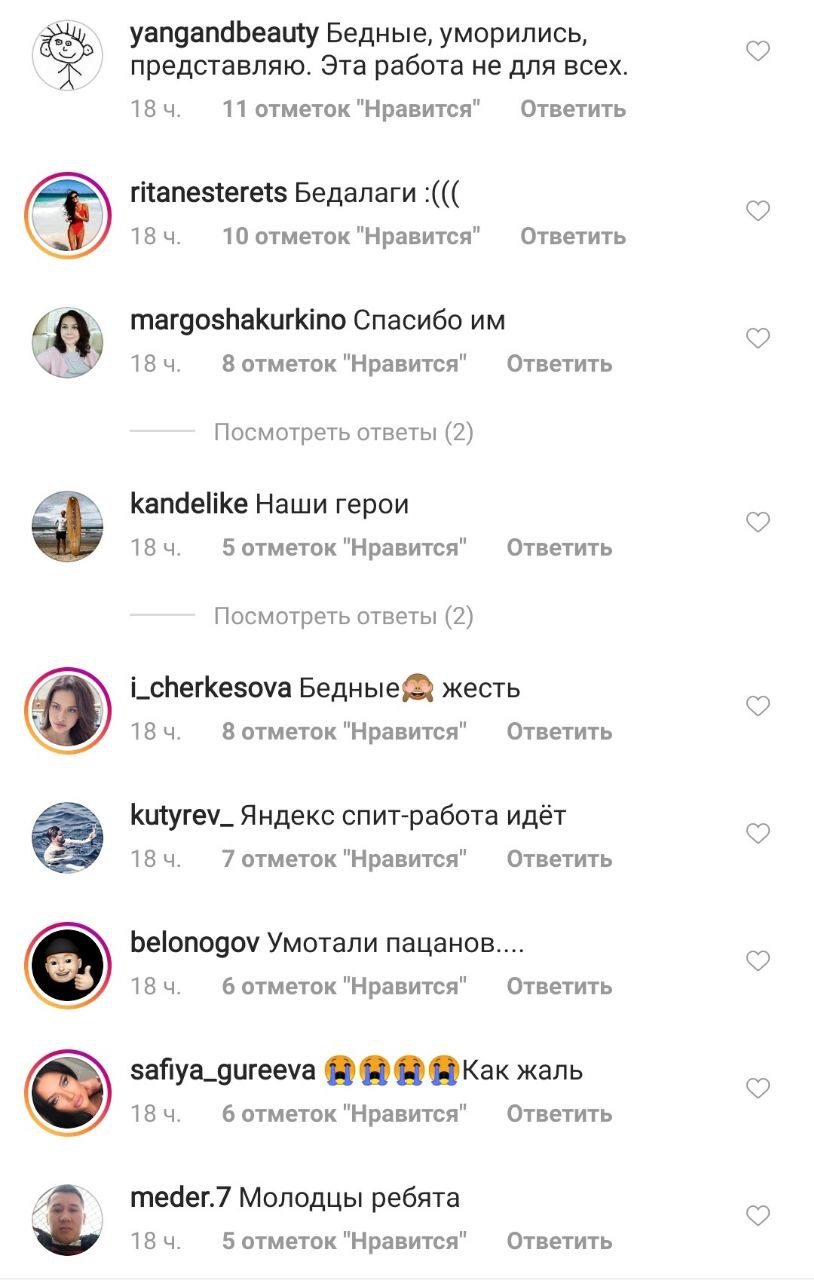This screenshot has width=814, height=1280.
Task: Tap heart on kutyrev_ comment
Action: [758, 833]
